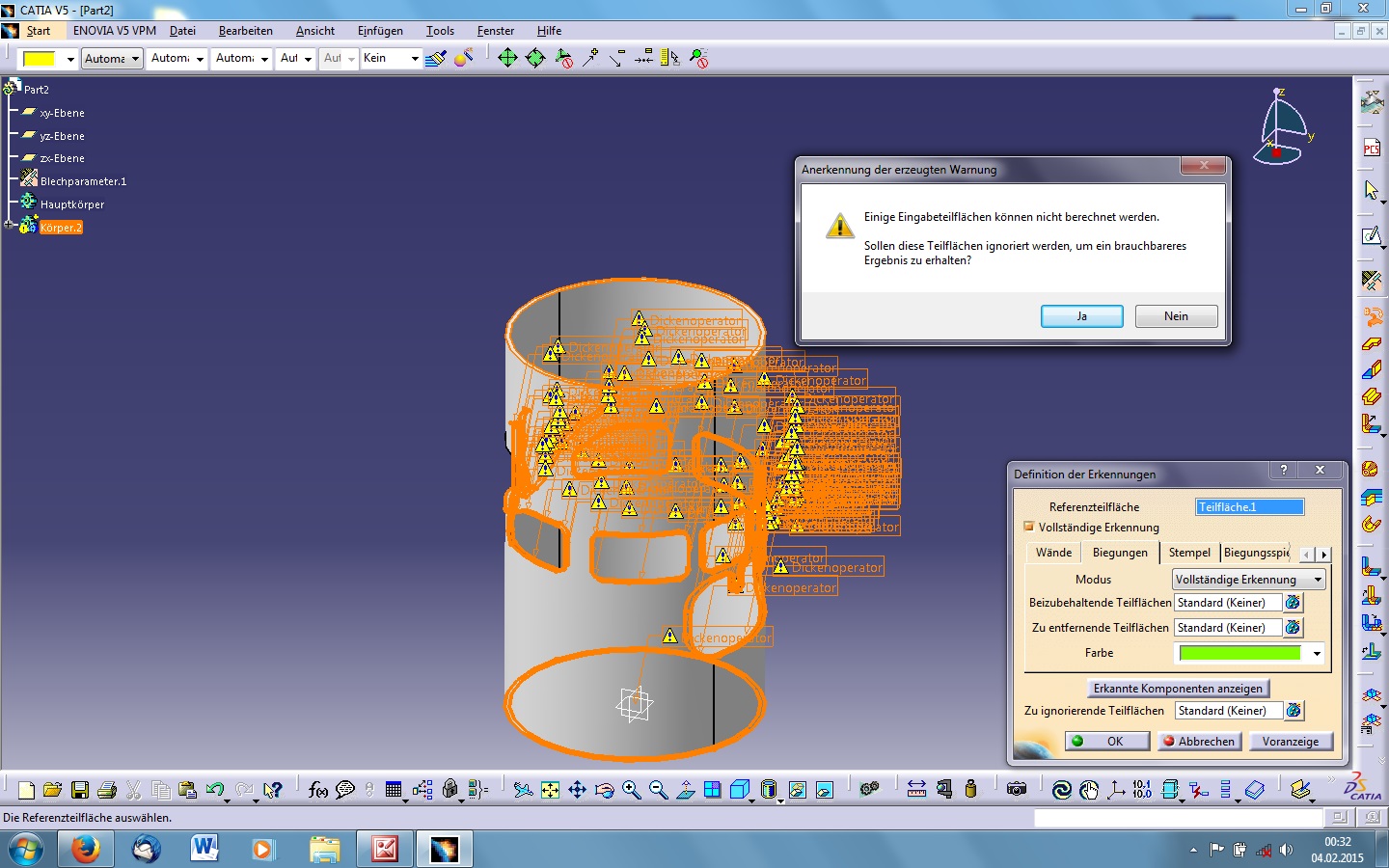Open the Einfügen menu

point(380,31)
